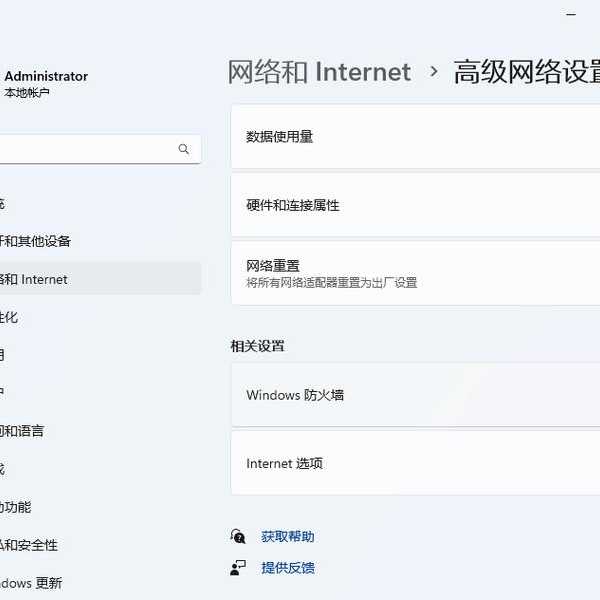Open 隐私和安全性 in the sidebar

(30, 545)
